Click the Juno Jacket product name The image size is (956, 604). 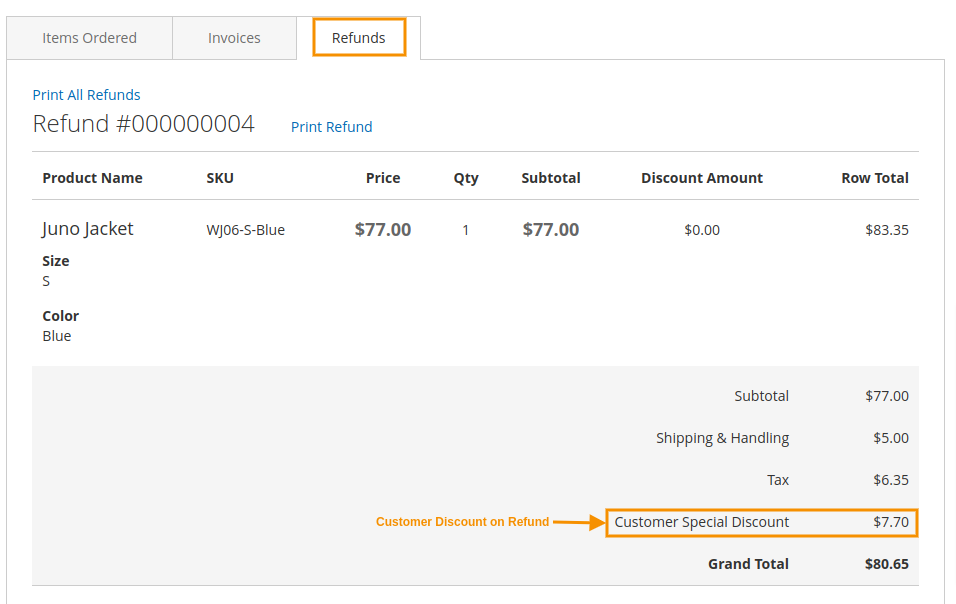(87, 229)
